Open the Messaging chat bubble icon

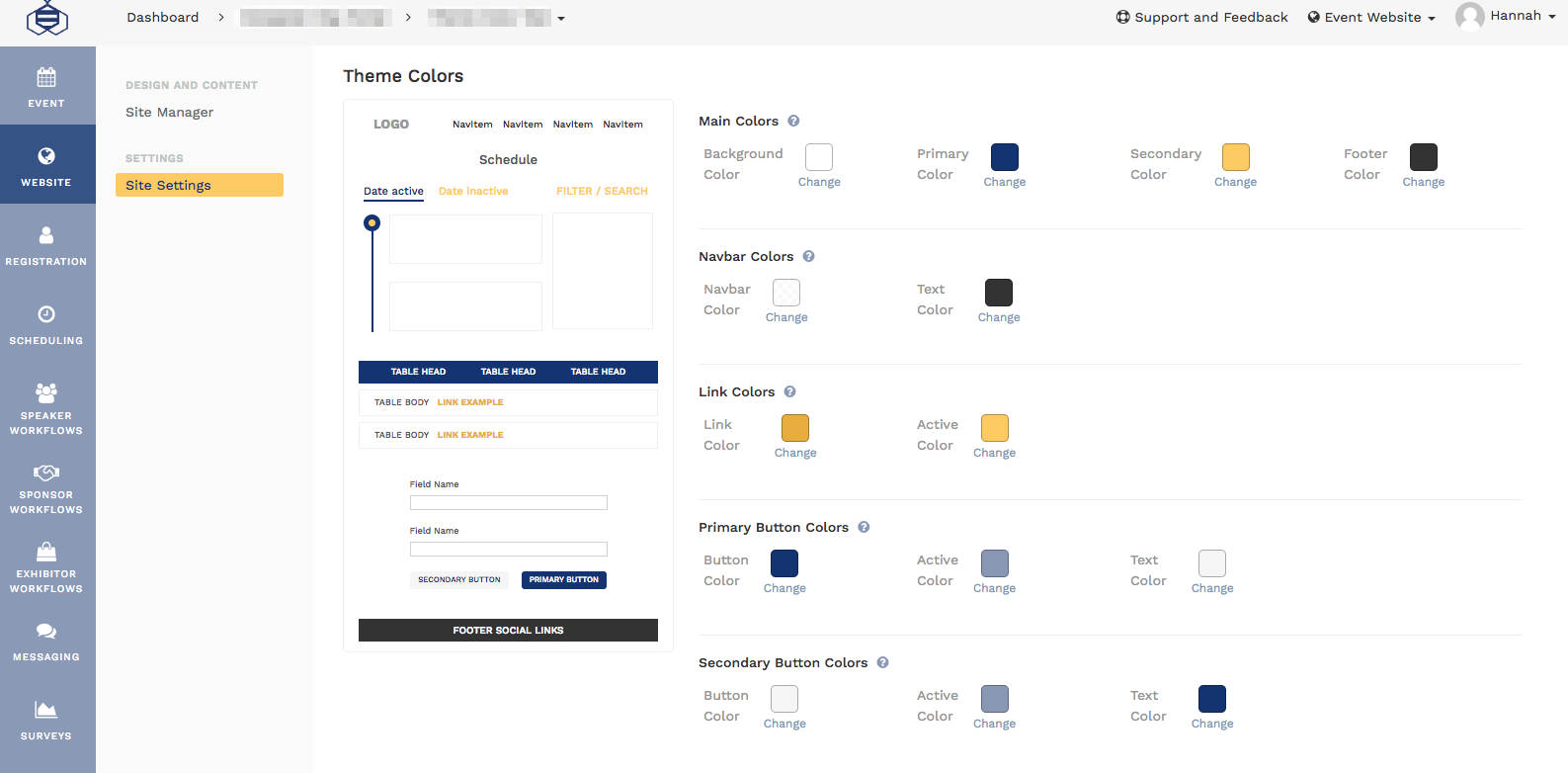click(x=46, y=631)
